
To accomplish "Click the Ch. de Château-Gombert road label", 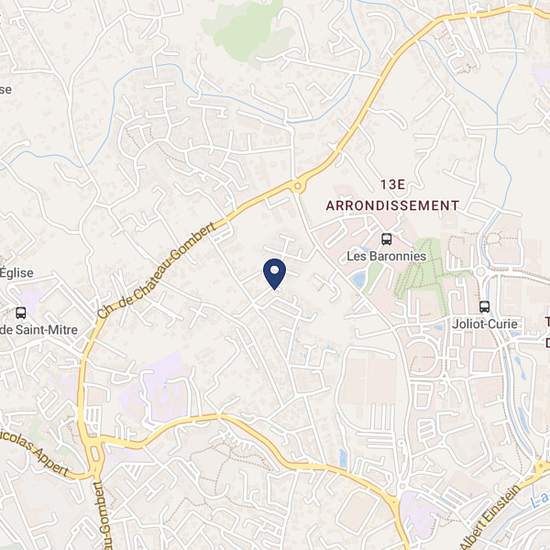I will click(x=157, y=270).
